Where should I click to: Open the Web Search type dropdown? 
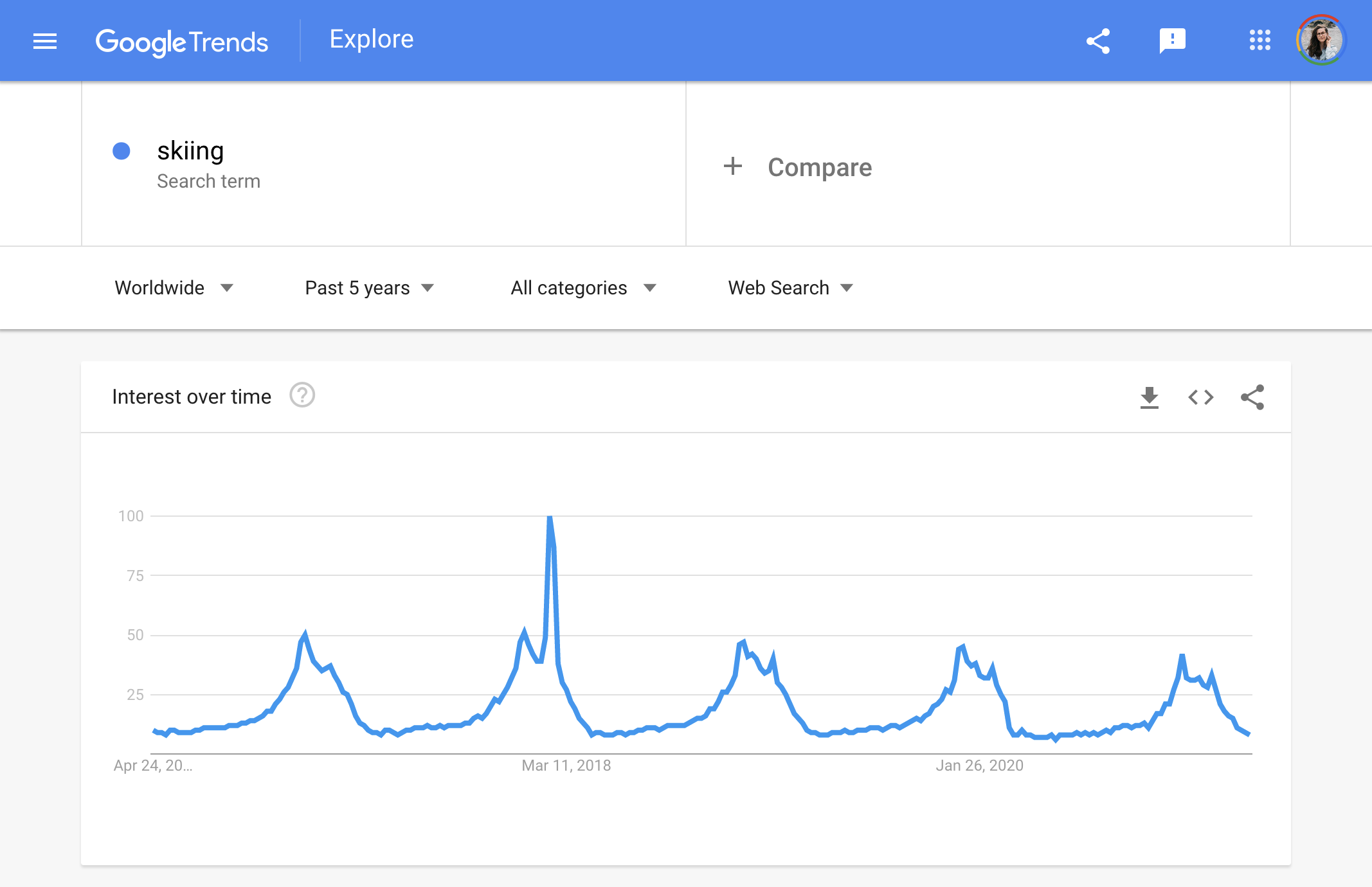790,288
